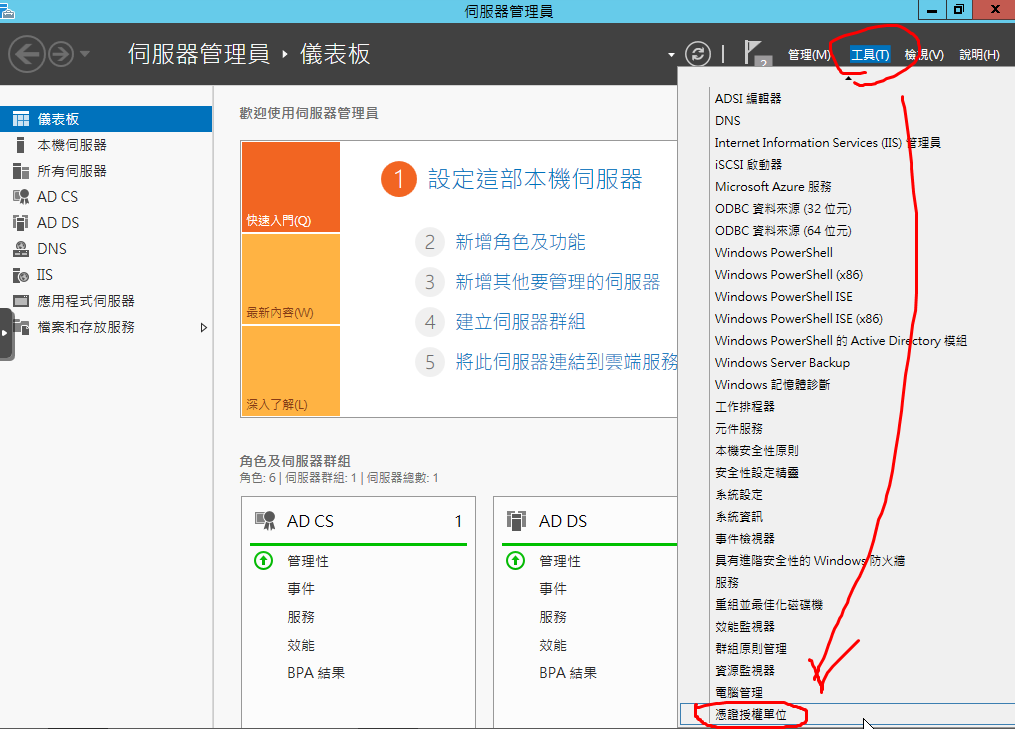Image resolution: width=1015 pixels, height=729 pixels.
Task: Choose DNS from Tools menu
Action: click(728, 120)
